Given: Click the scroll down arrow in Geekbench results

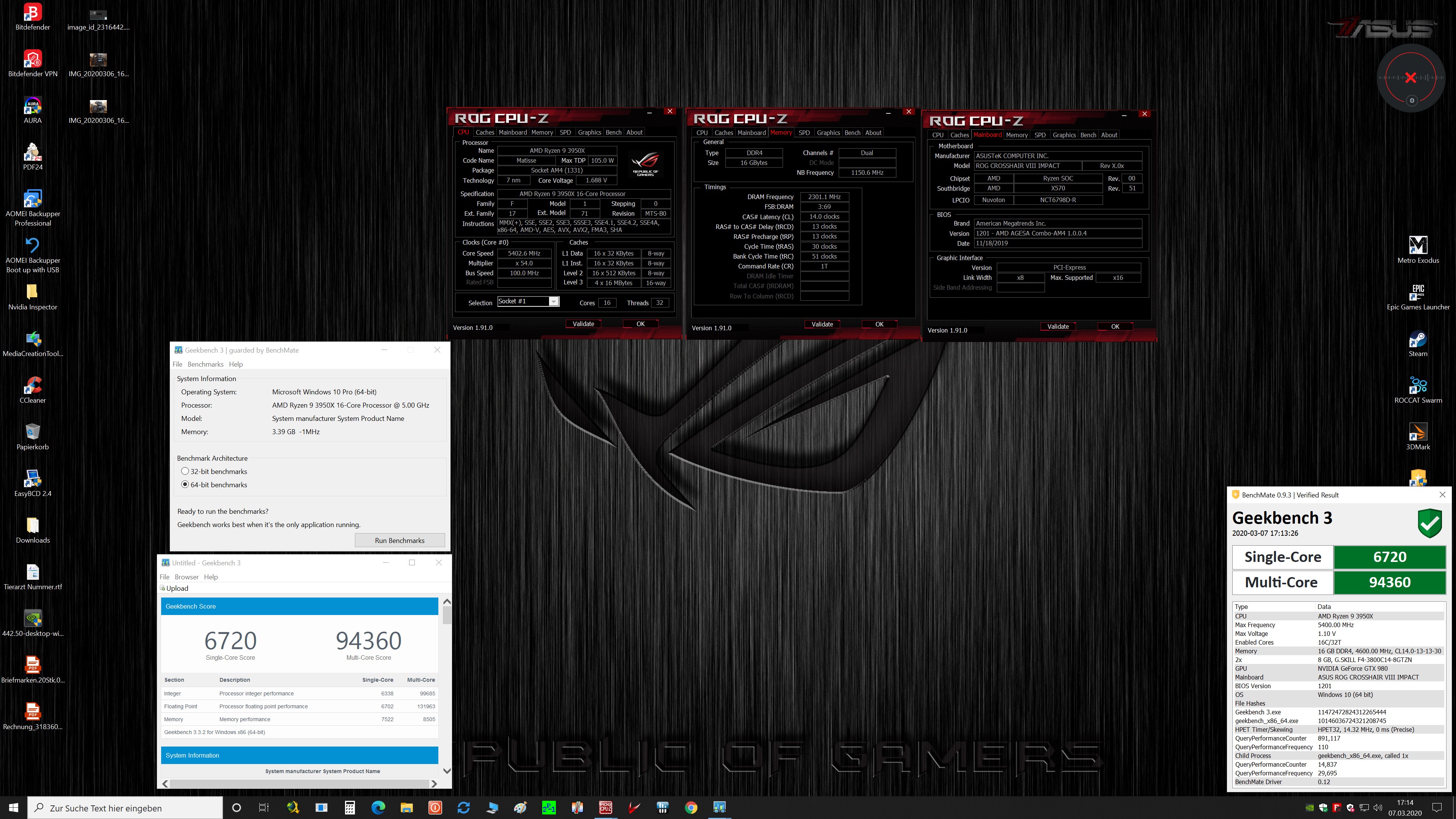Looking at the screenshot, I should pos(447,771).
